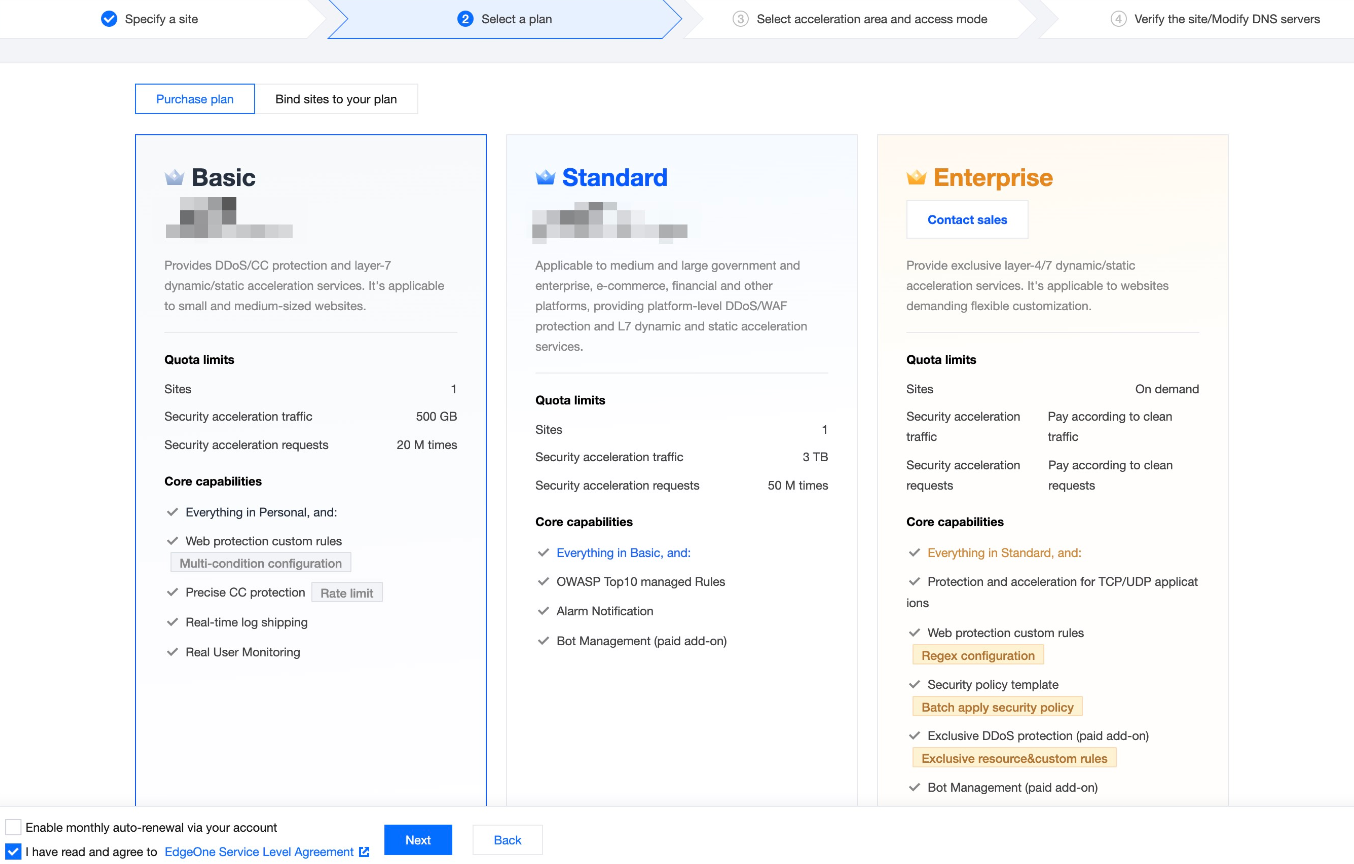Click the step 4 number circle icon
Image resolution: width=1354 pixels, height=864 pixels.
(1118, 19)
